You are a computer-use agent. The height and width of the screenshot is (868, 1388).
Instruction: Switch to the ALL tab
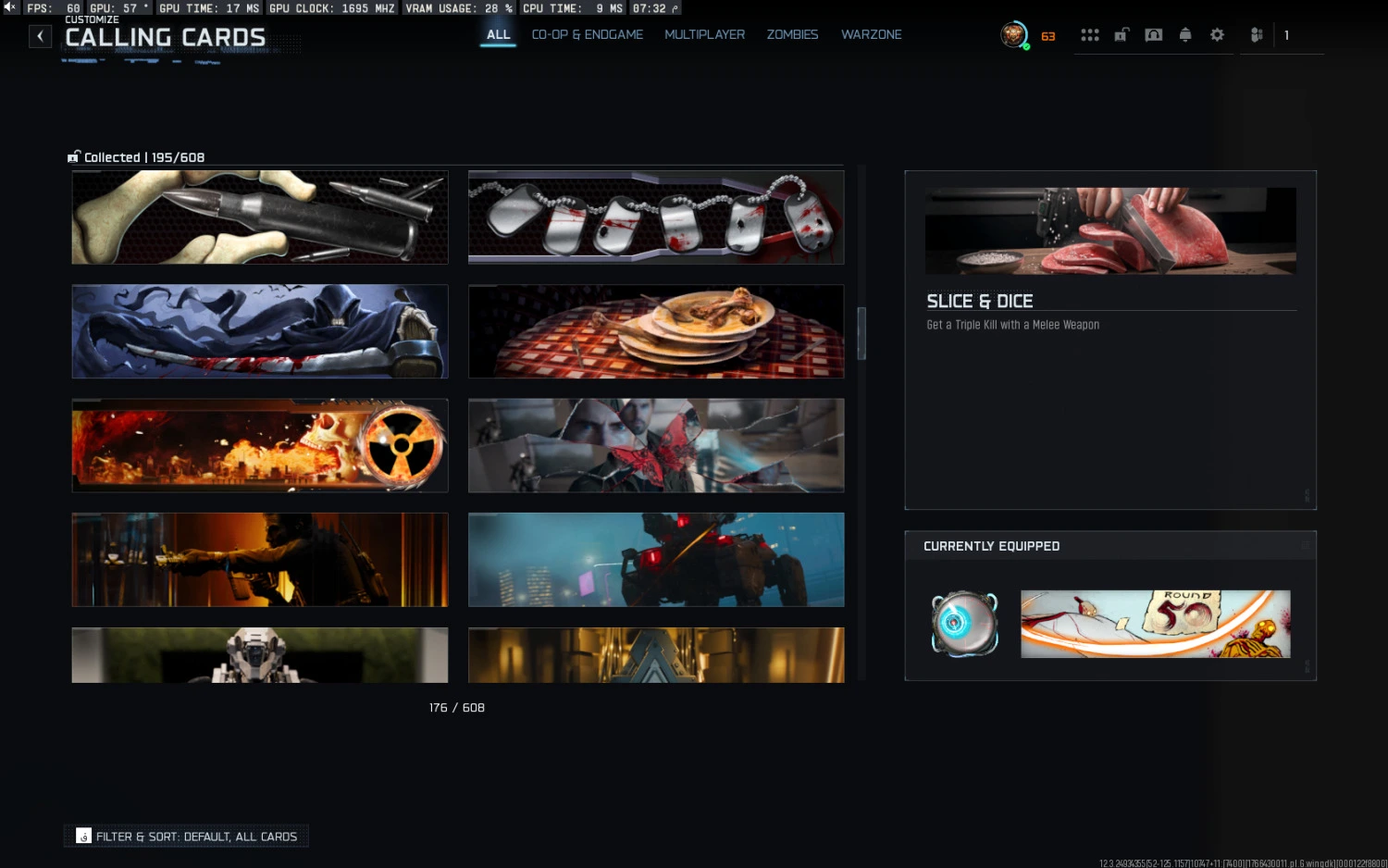click(x=498, y=35)
